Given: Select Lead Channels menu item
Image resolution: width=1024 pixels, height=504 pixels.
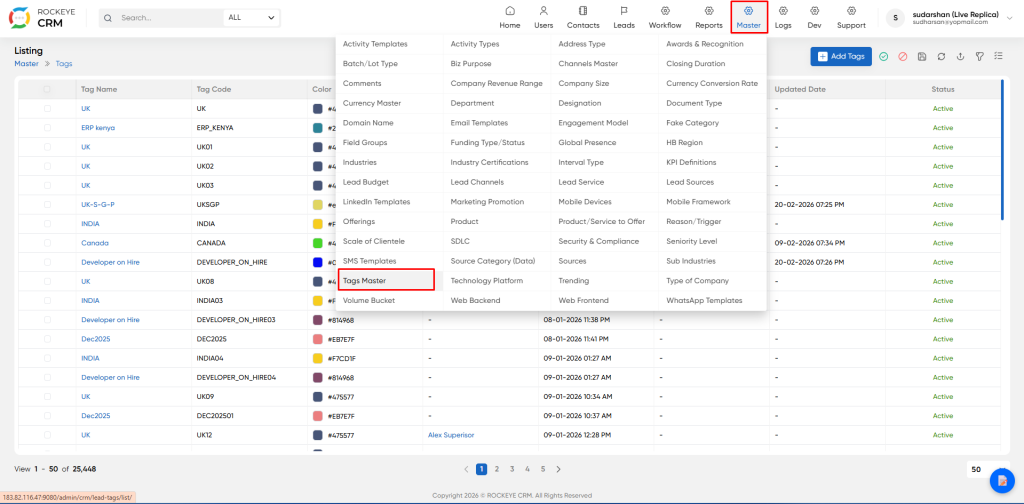Looking at the screenshot, I should click(x=477, y=182).
